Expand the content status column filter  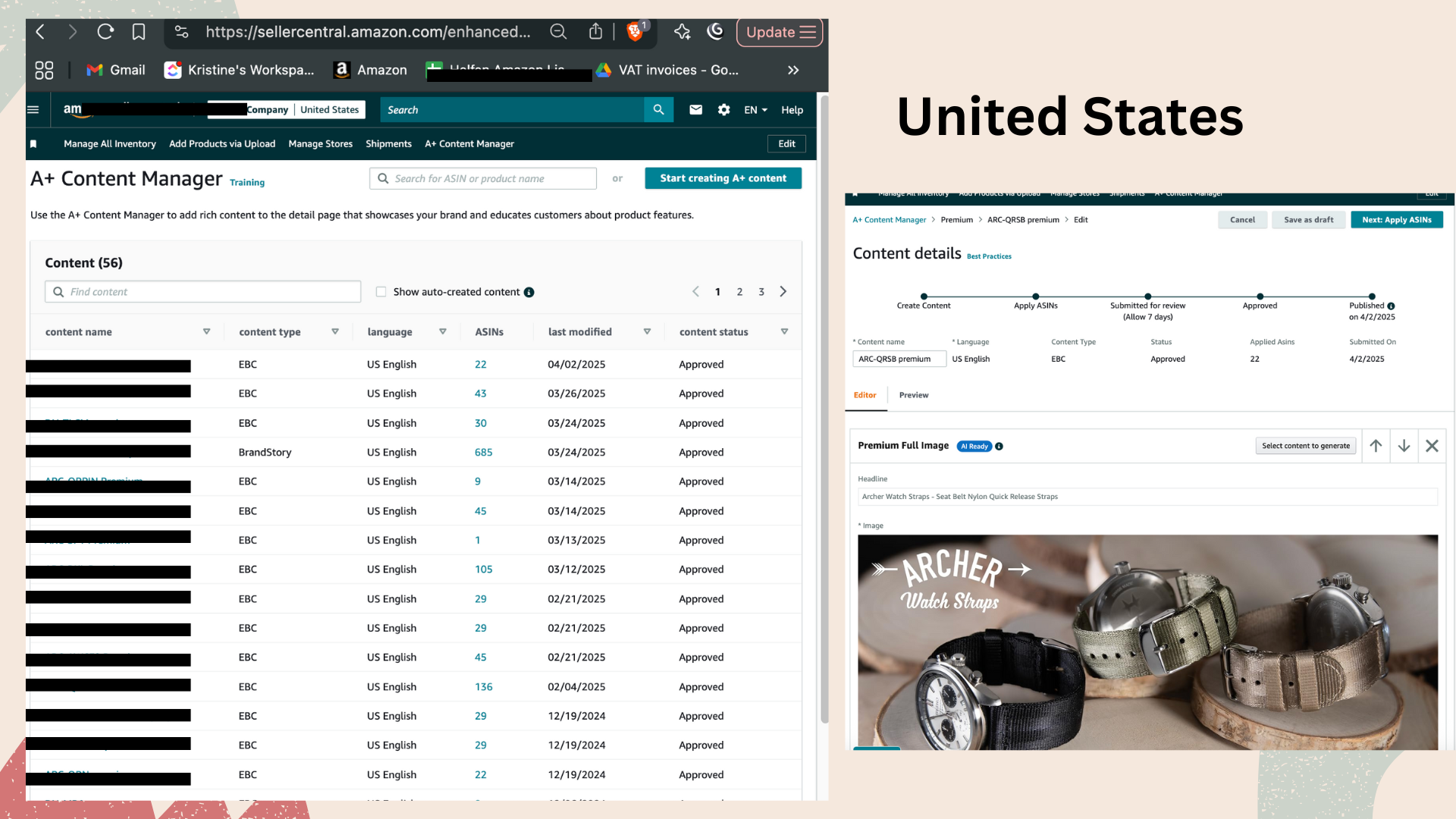(x=784, y=332)
